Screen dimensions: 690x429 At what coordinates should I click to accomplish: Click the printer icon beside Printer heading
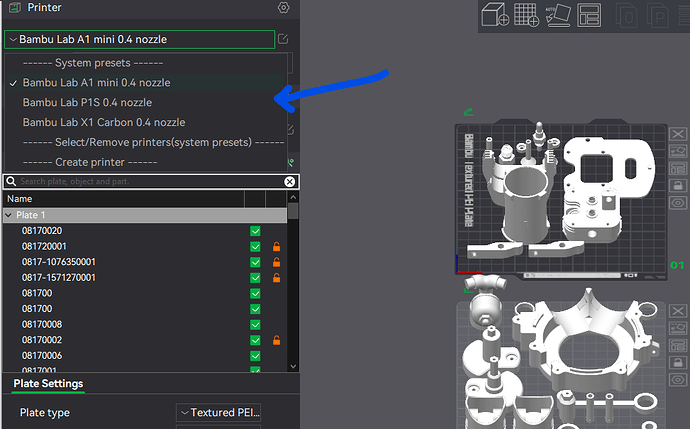point(15,7)
